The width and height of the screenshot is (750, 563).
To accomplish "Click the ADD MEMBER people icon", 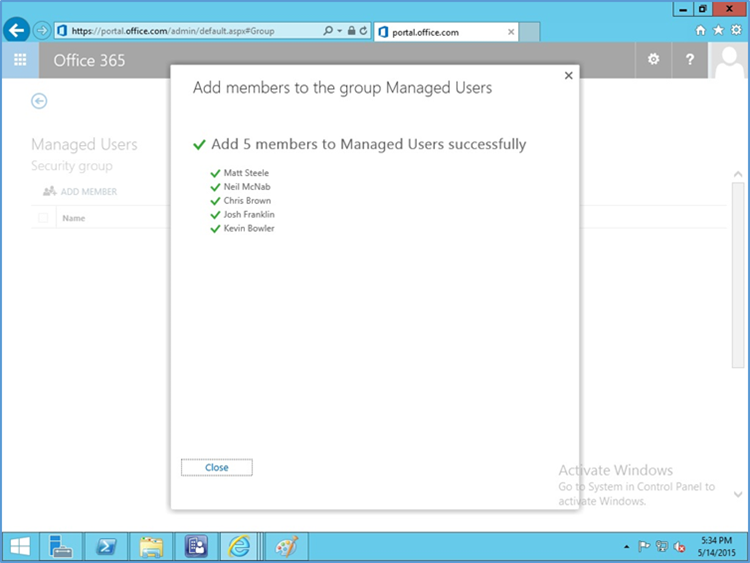I will point(50,191).
